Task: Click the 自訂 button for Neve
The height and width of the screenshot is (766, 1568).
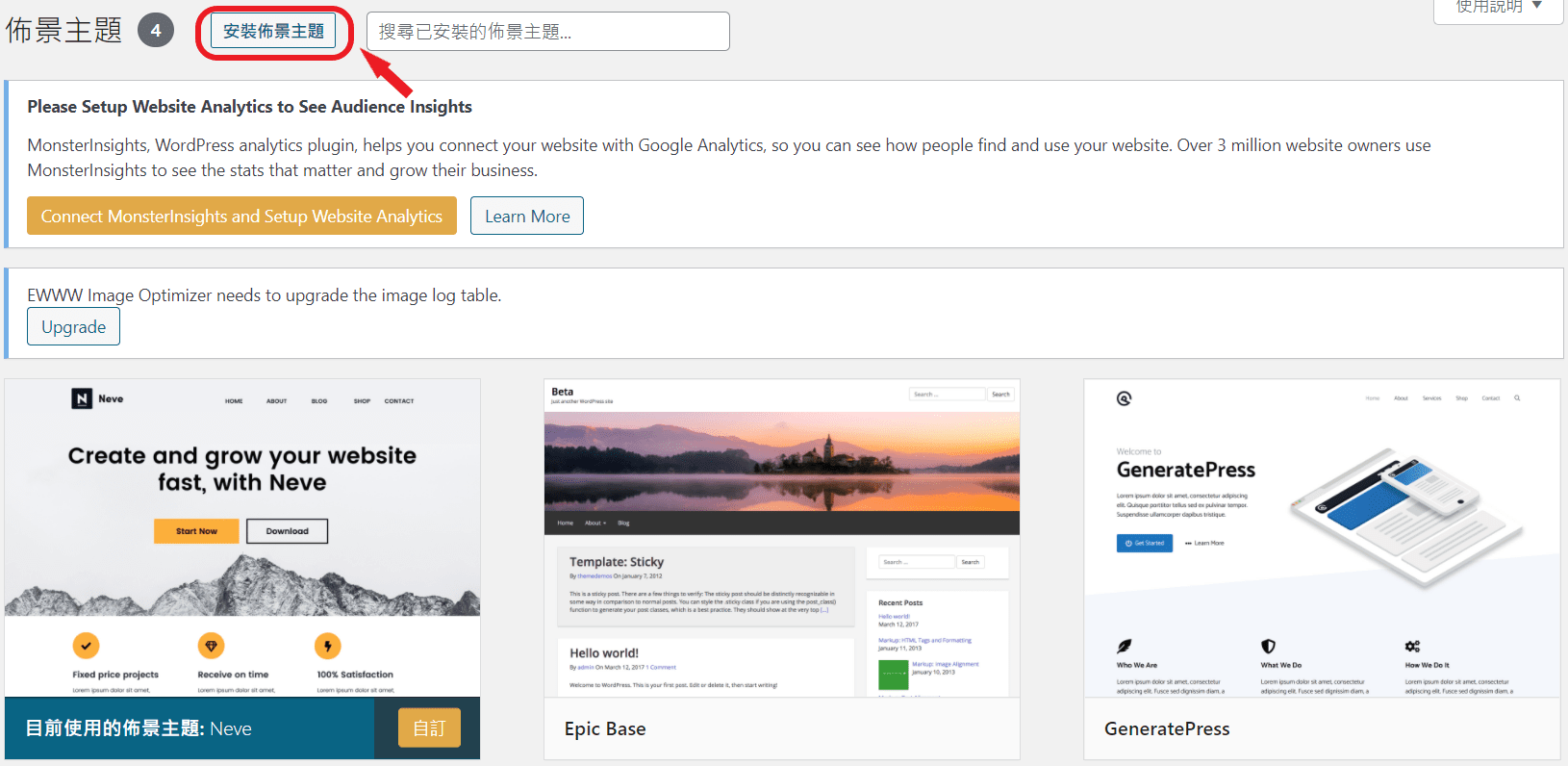Action: click(x=429, y=728)
